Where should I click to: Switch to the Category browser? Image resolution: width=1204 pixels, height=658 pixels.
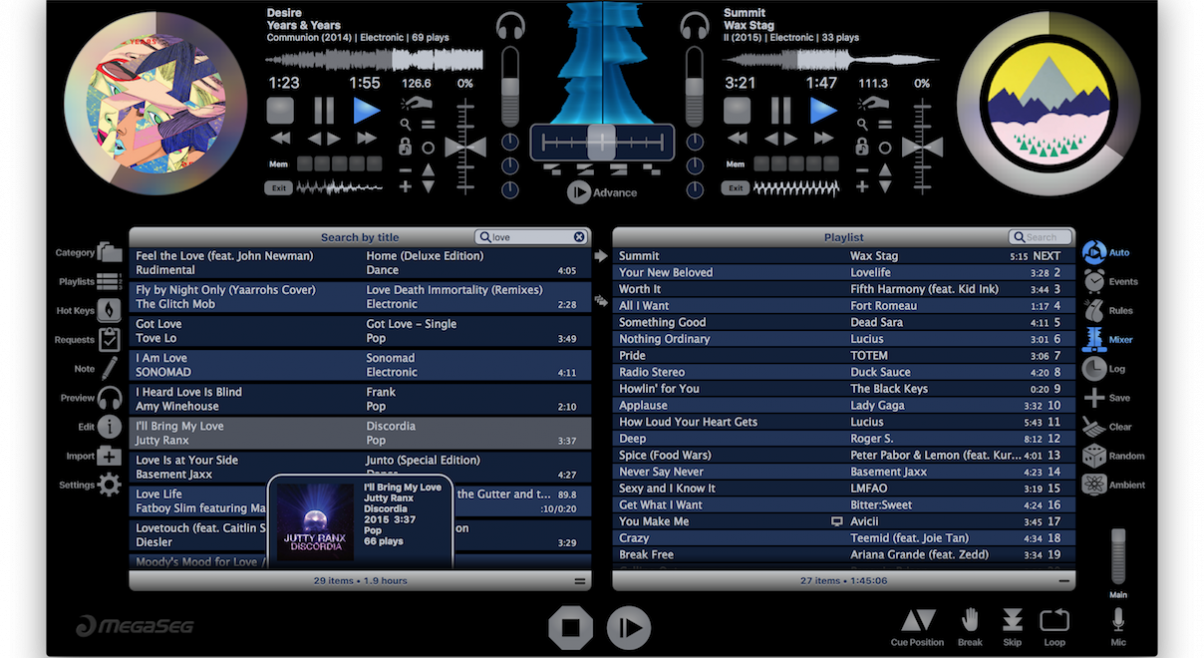108,253
